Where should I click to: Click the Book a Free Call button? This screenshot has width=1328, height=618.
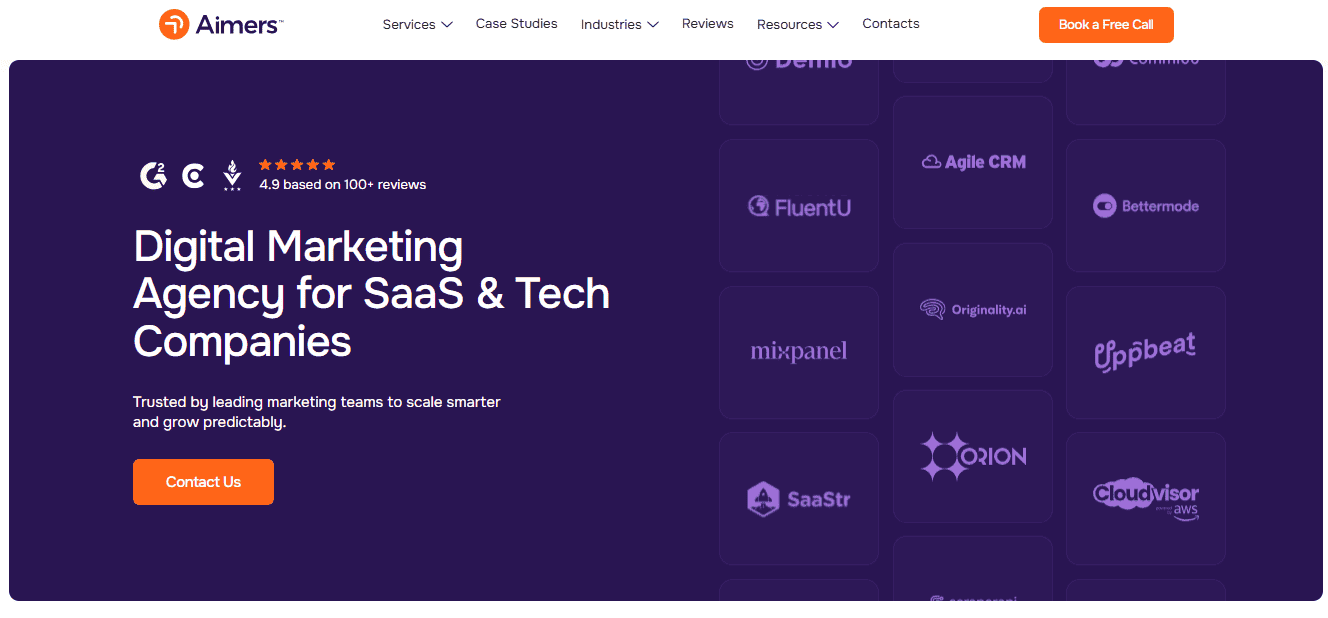[x=1106, y=25]
